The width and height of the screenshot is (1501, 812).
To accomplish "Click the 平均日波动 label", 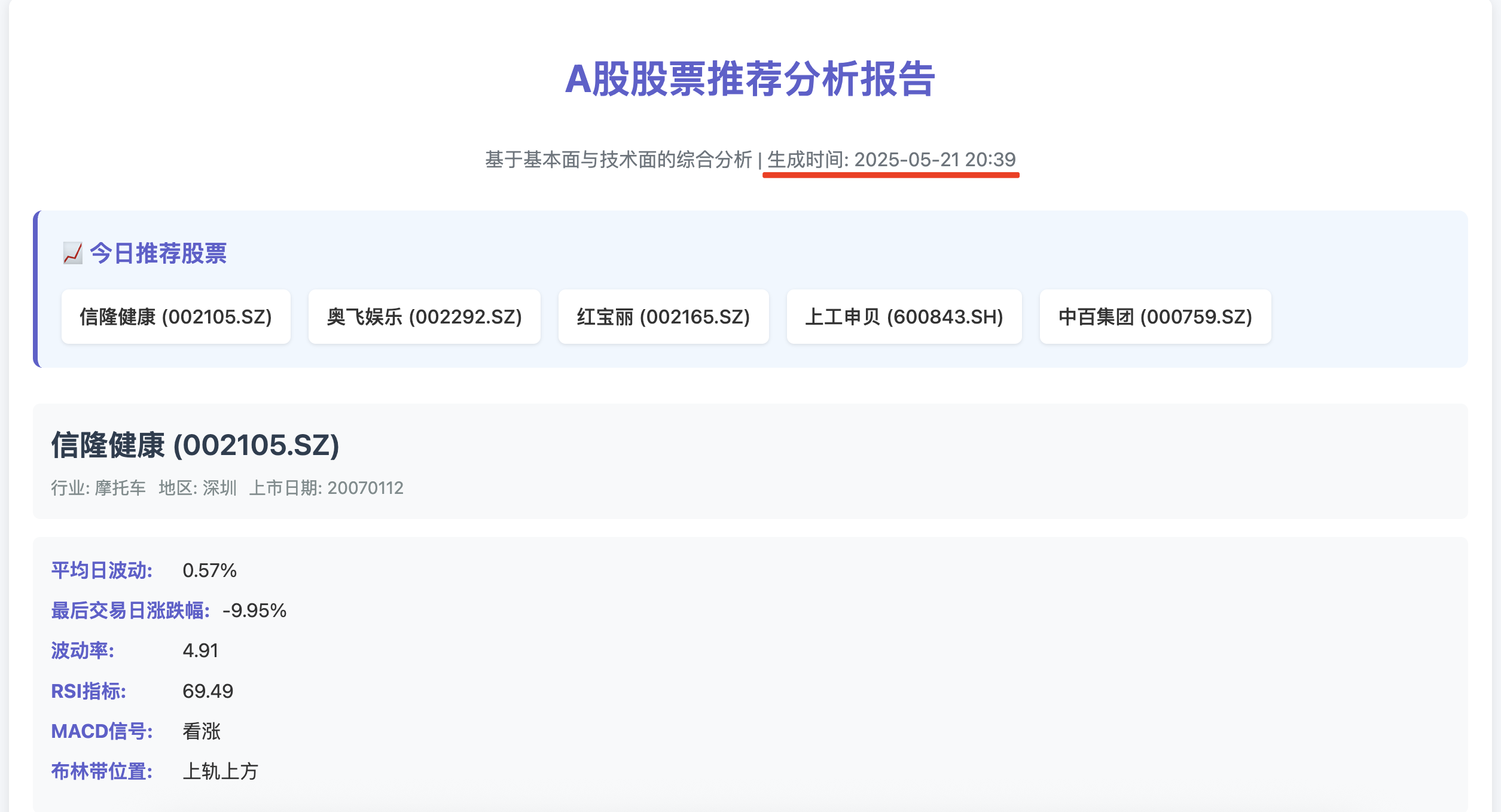I will (x=102, y=570).
